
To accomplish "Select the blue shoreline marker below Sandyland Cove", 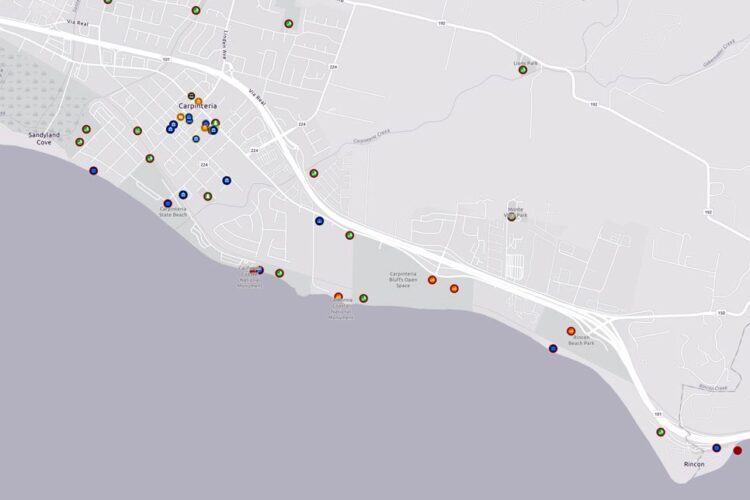I will pyautogui.click(x=94, y=170).
